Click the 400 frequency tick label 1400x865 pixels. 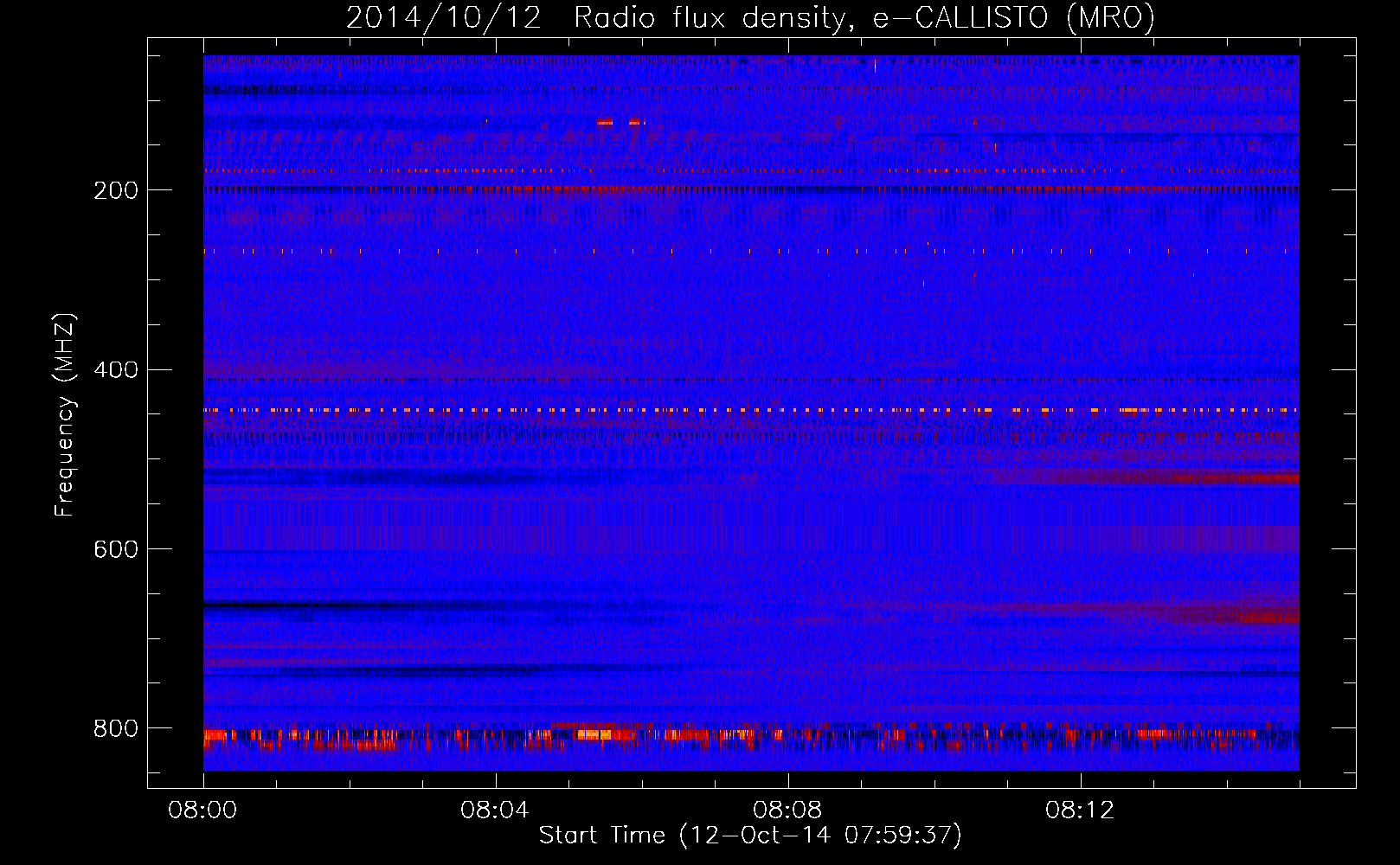(116, 370)
